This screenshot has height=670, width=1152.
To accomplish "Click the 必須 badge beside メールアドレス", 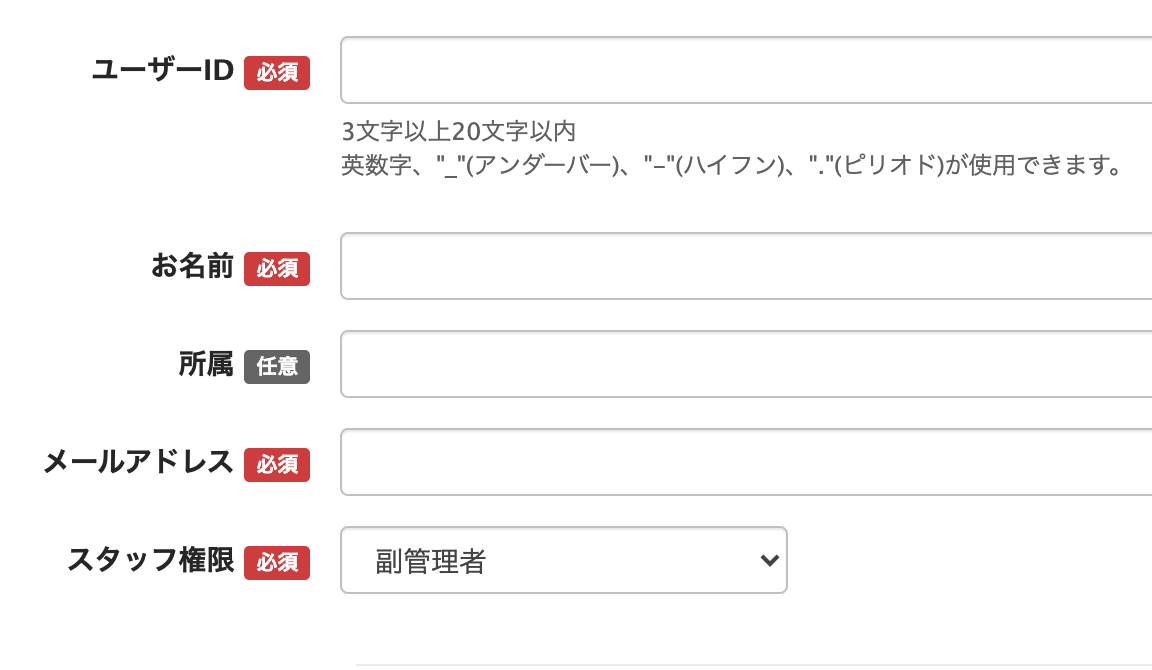I will 277,465.
